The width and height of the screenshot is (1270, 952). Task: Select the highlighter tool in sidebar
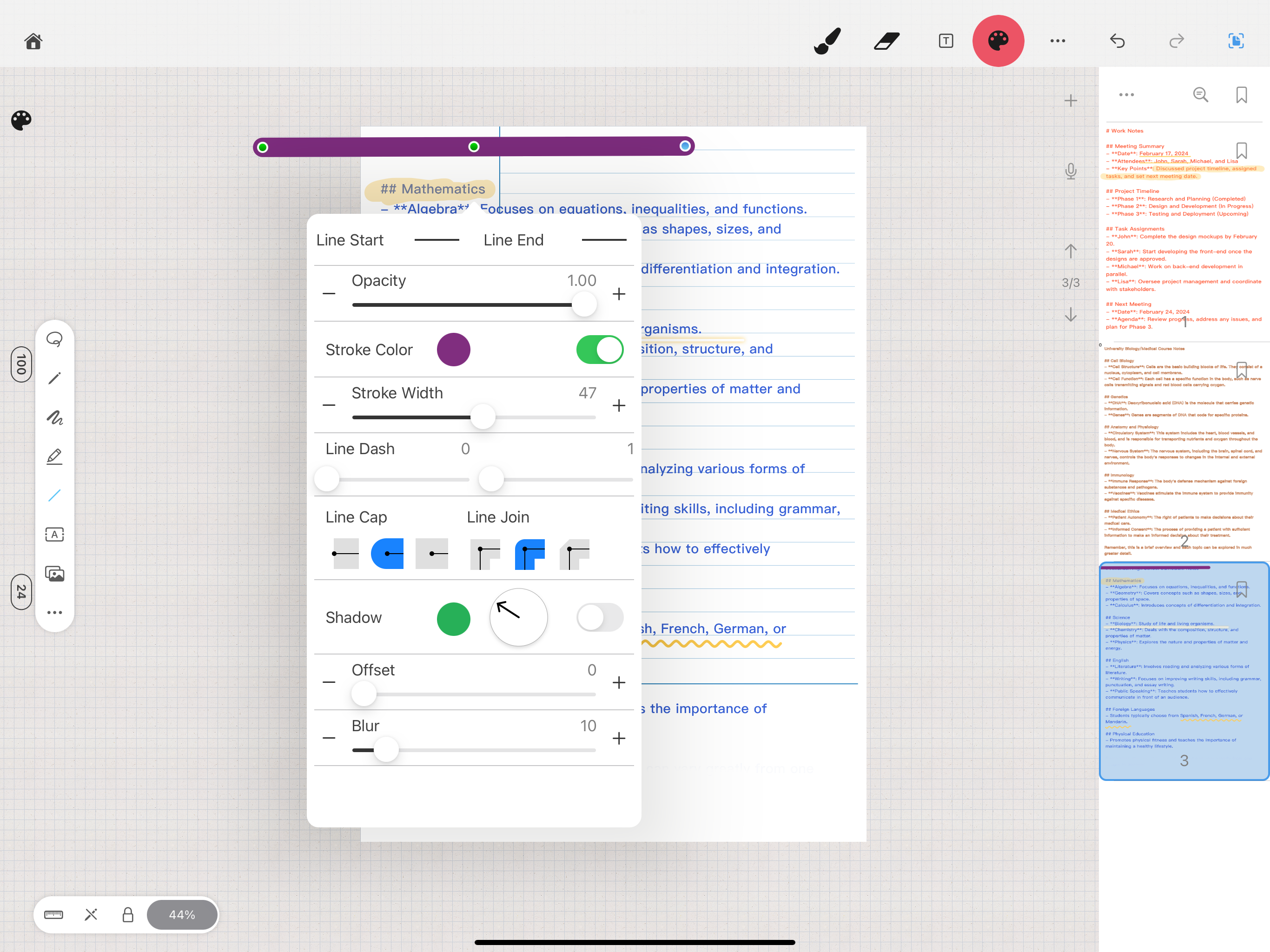(x=54, y=456)
